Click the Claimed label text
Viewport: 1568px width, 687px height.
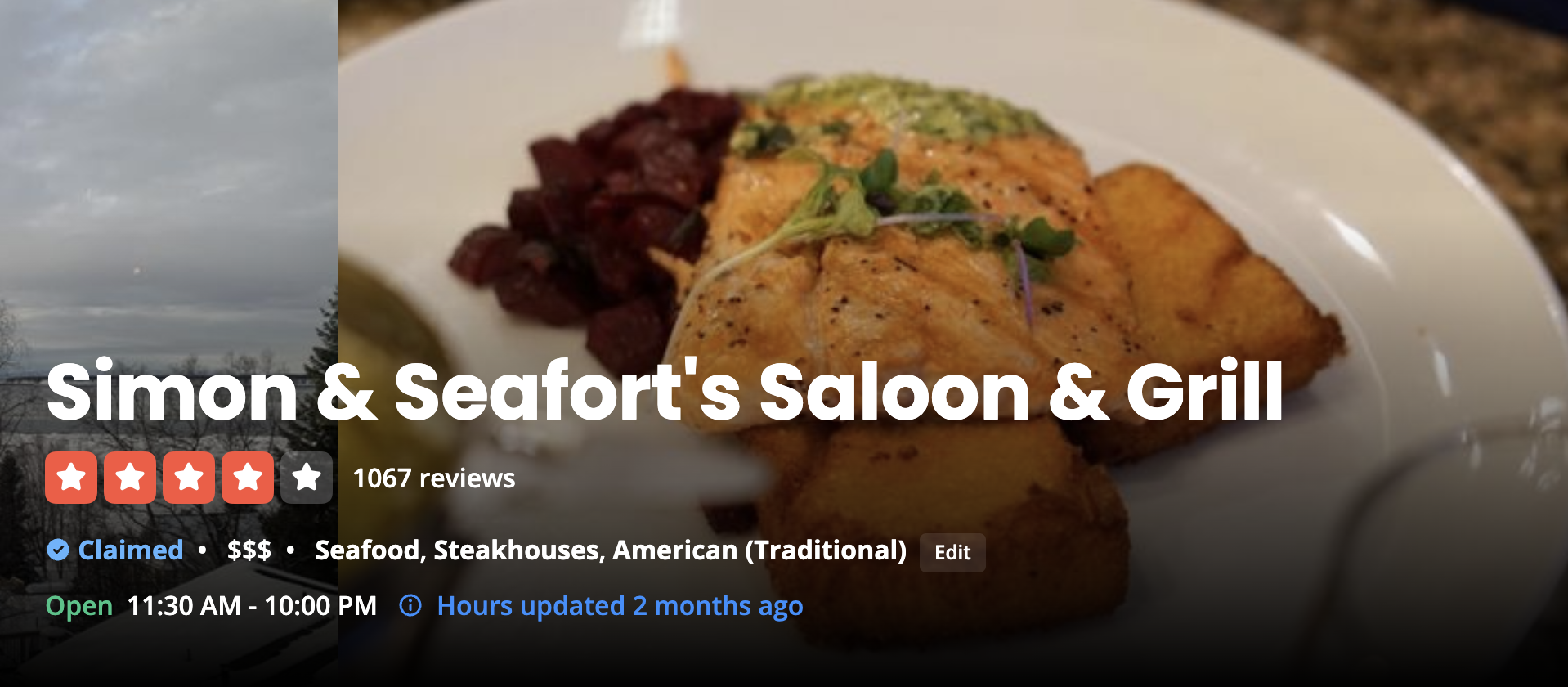click(x=131, y=550)
